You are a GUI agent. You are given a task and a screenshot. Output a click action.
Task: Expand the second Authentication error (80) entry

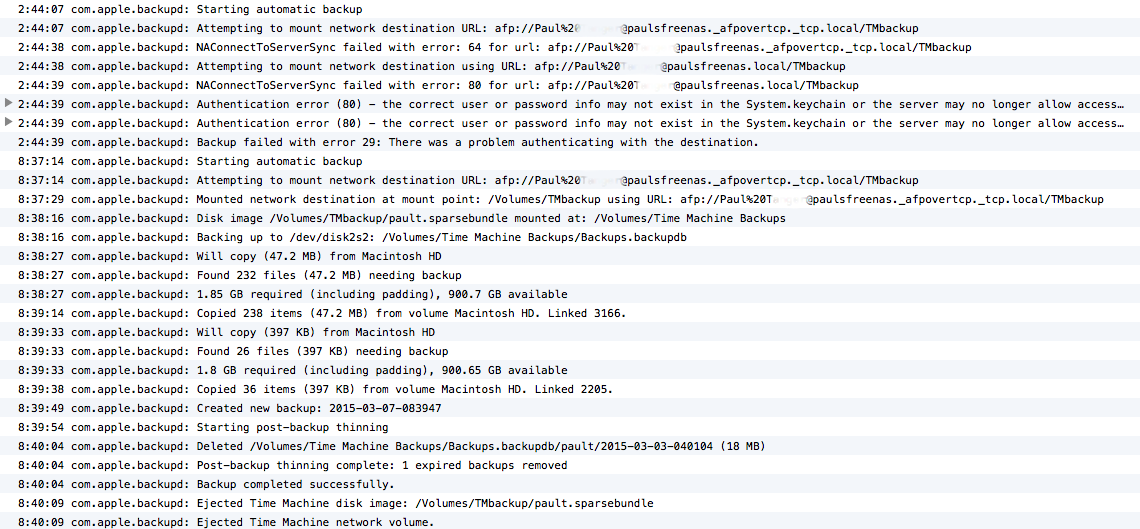click(x=9, y=122)
